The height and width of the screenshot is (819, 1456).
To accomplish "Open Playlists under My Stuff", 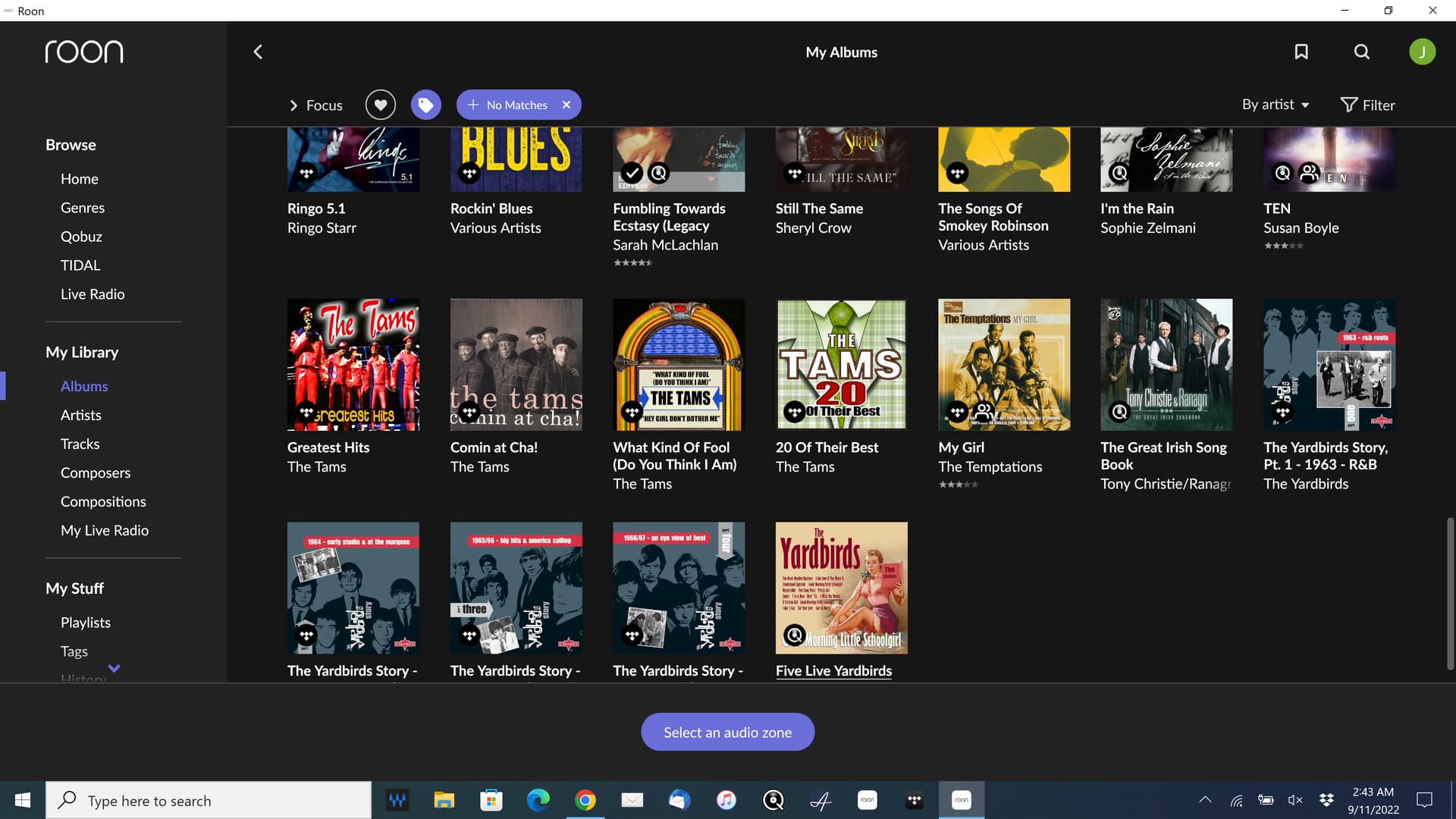I will (86, 622).
